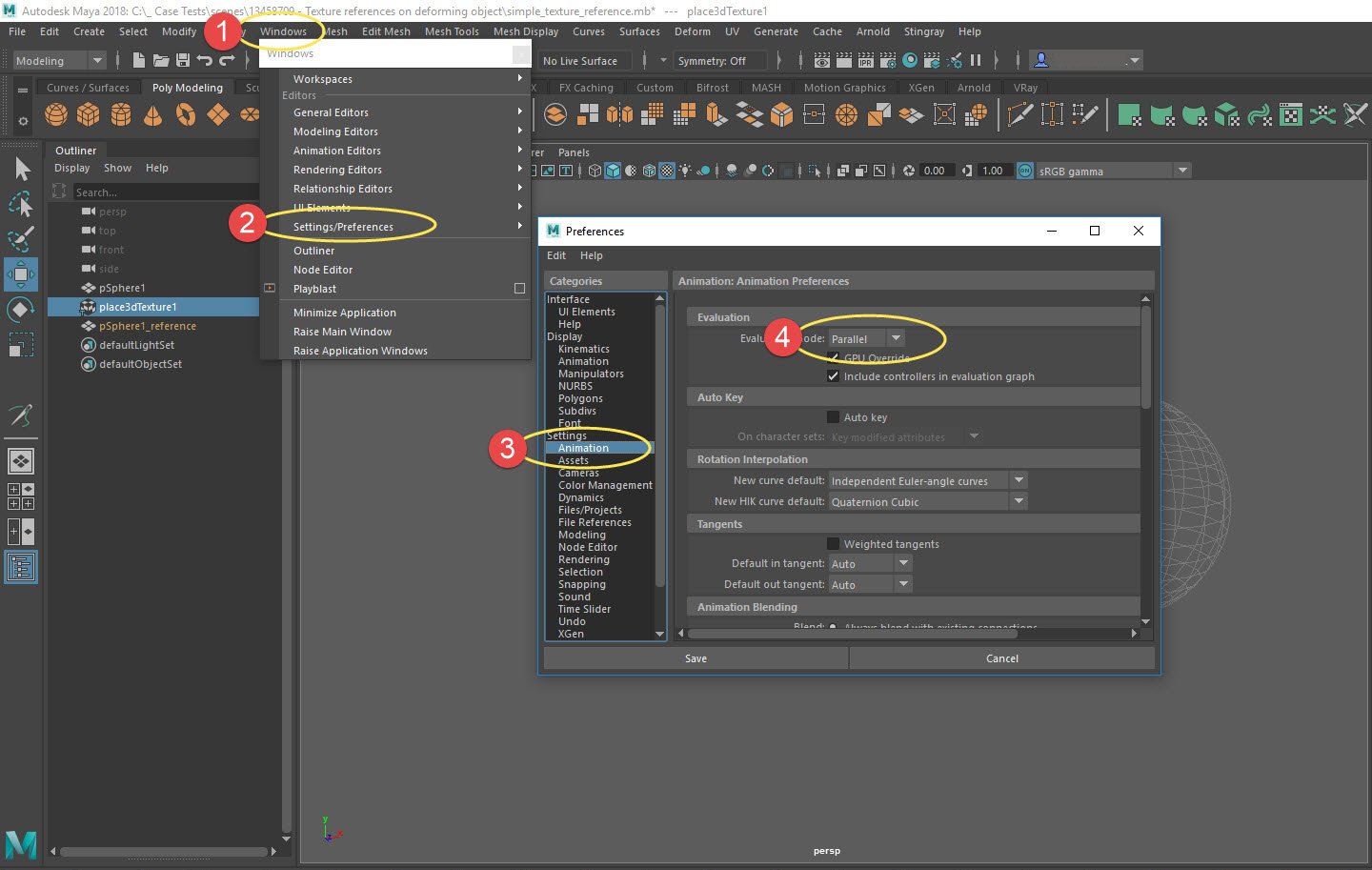Activate the Rotate tool

coord(21,310)
